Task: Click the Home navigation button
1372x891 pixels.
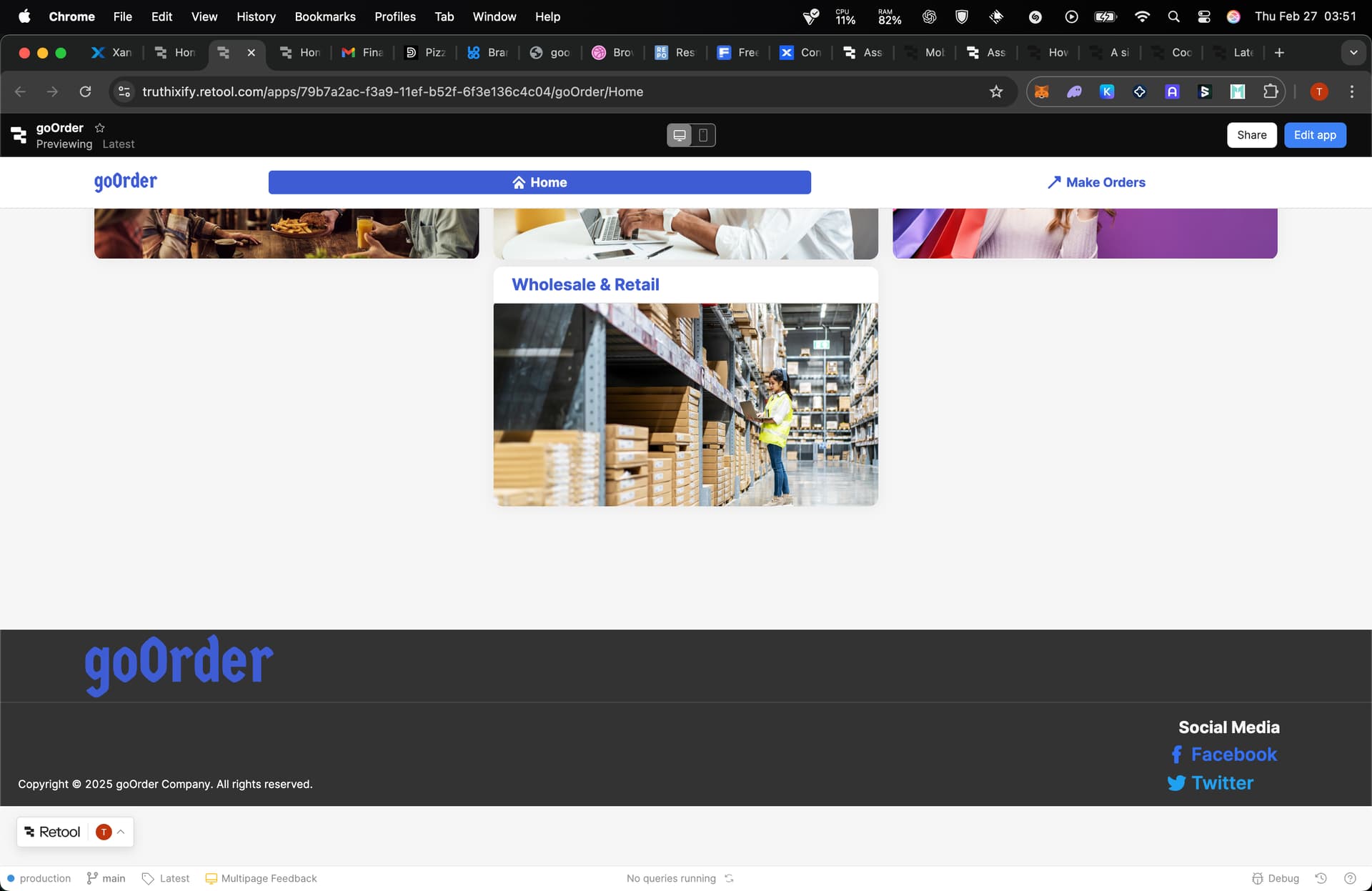Action: coord(540,182)
